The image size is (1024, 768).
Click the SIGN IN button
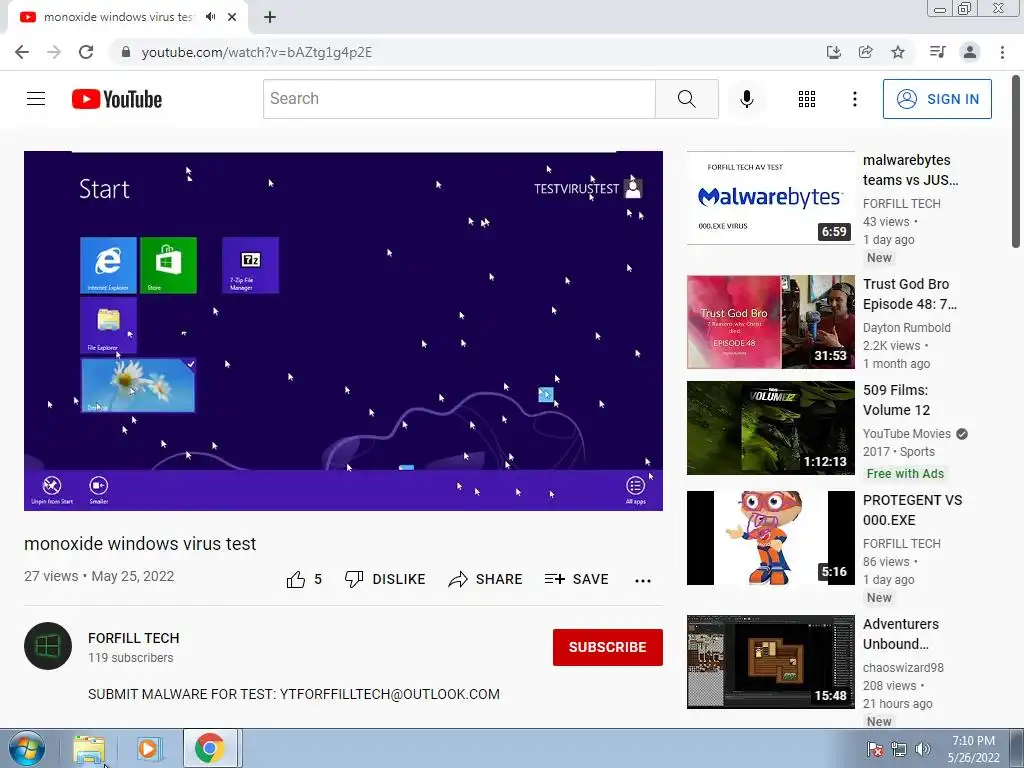937,99
